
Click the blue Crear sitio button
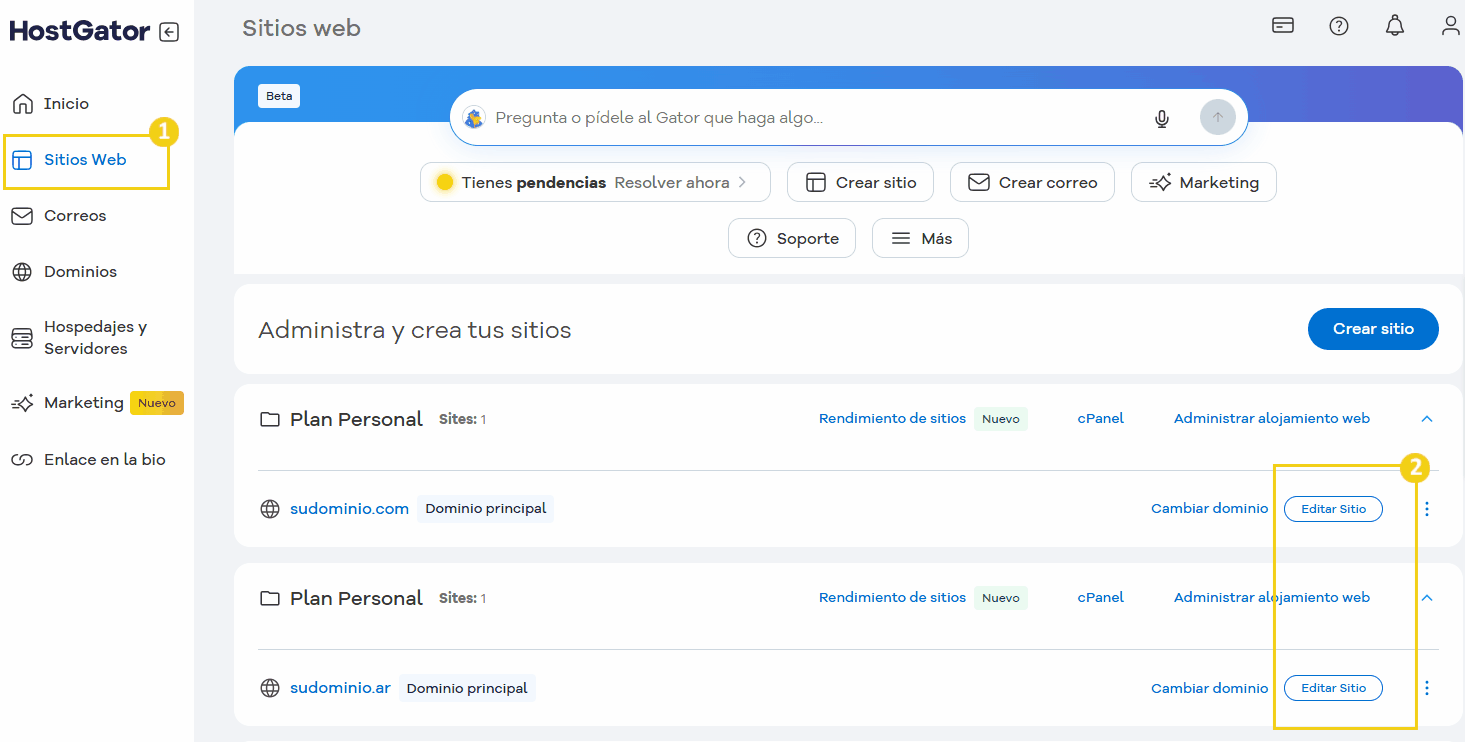click(1373, 329)
